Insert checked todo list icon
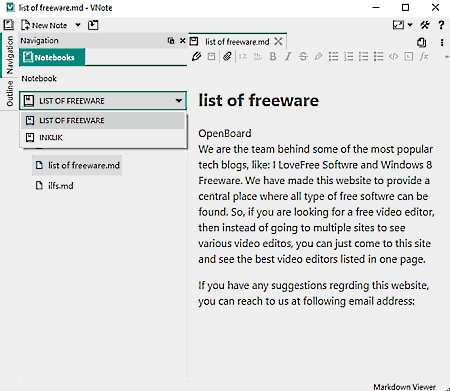Viewport: 450px width, 391px height. pos(363,56)
